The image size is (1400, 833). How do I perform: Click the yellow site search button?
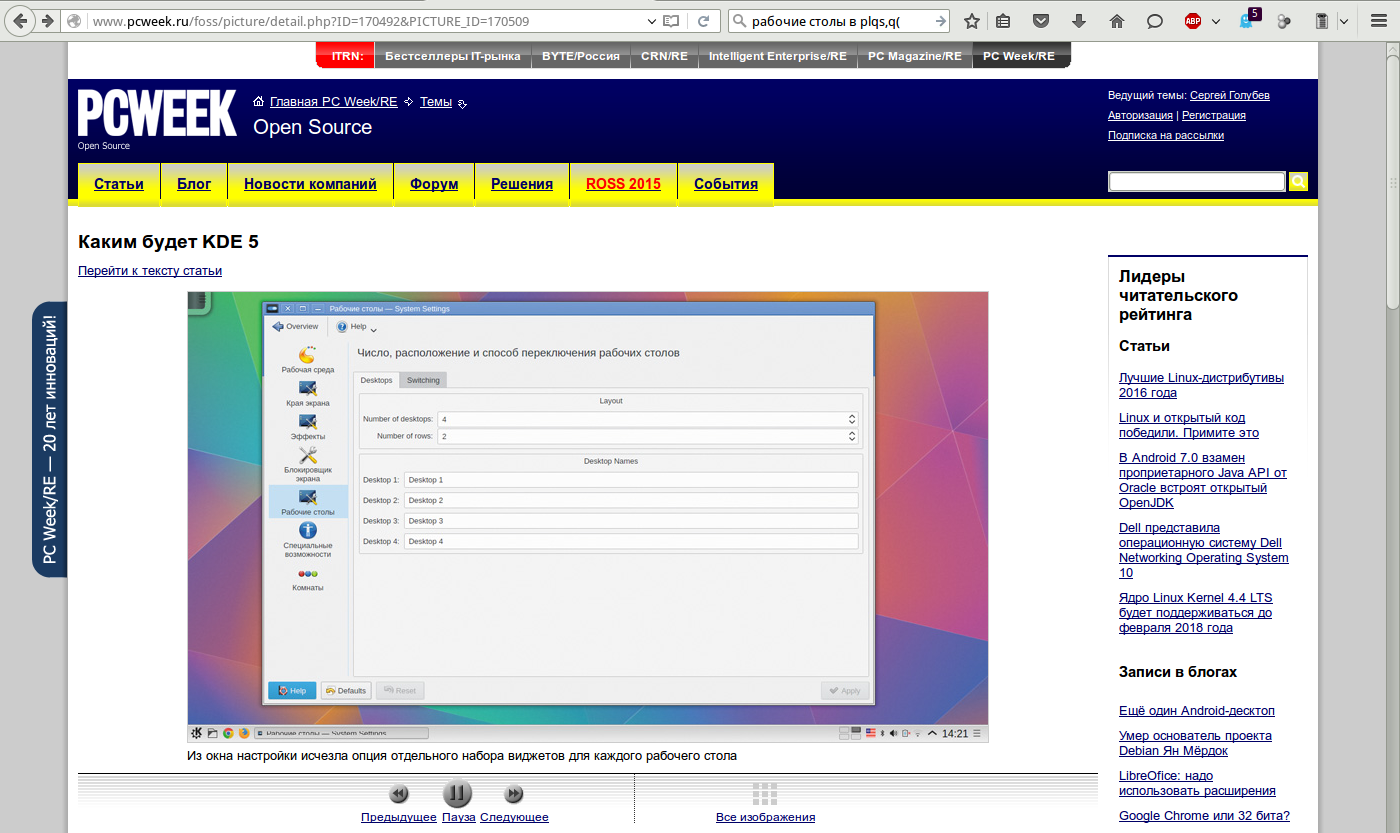click(x=1298, y=181)
